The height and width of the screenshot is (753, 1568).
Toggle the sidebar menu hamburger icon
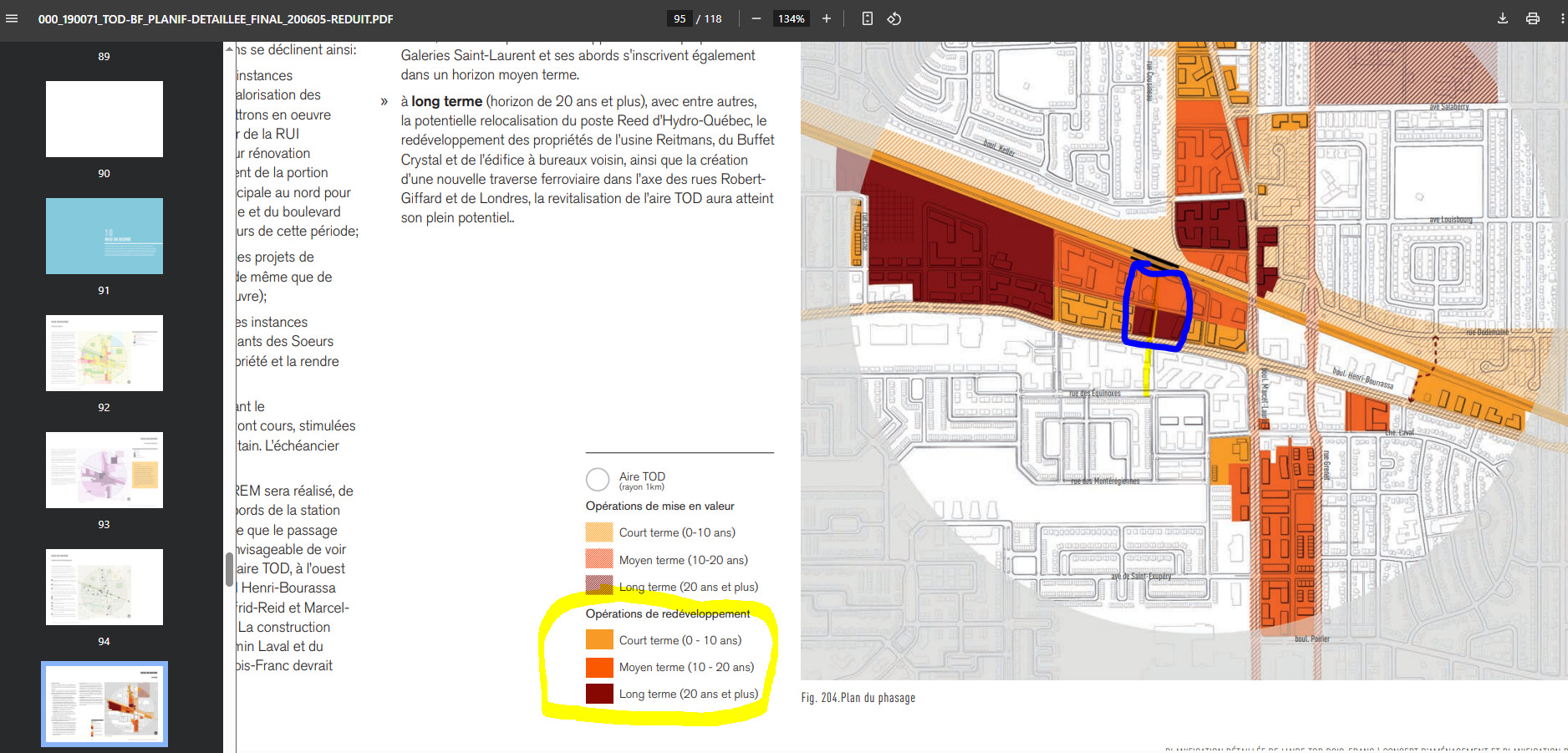12,18
